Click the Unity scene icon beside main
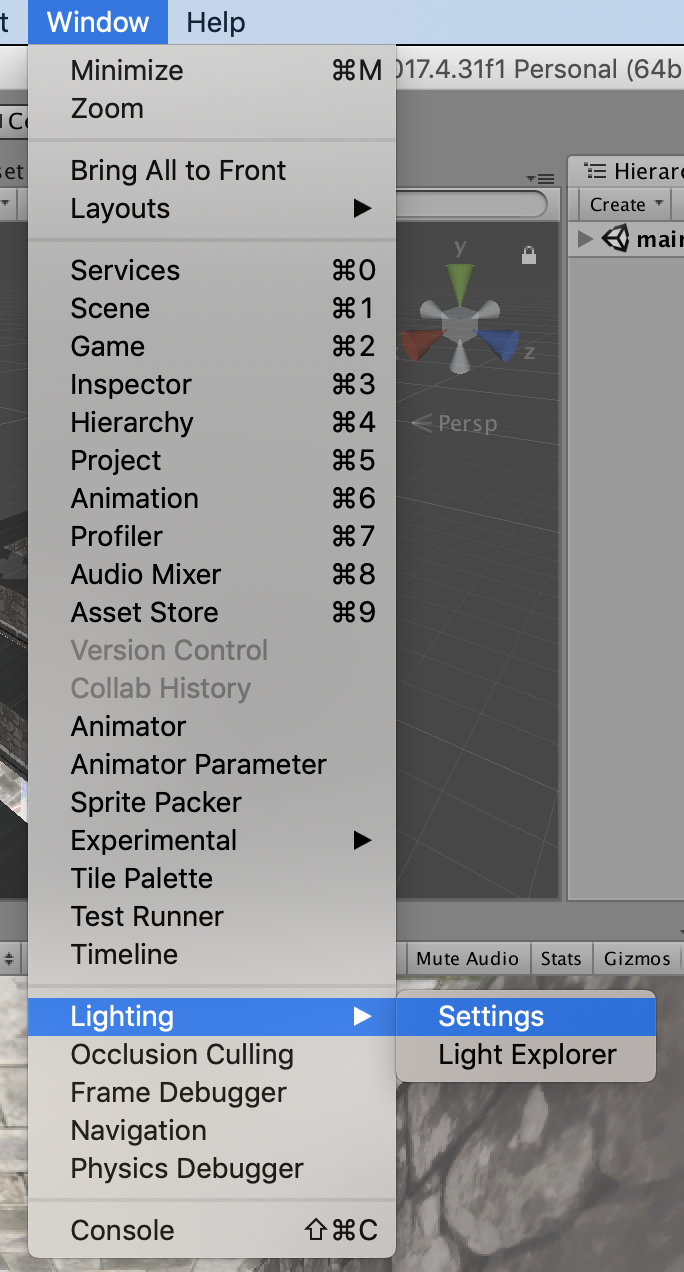The width and height of the screenshot is (684, 1272). coord(616,240)
